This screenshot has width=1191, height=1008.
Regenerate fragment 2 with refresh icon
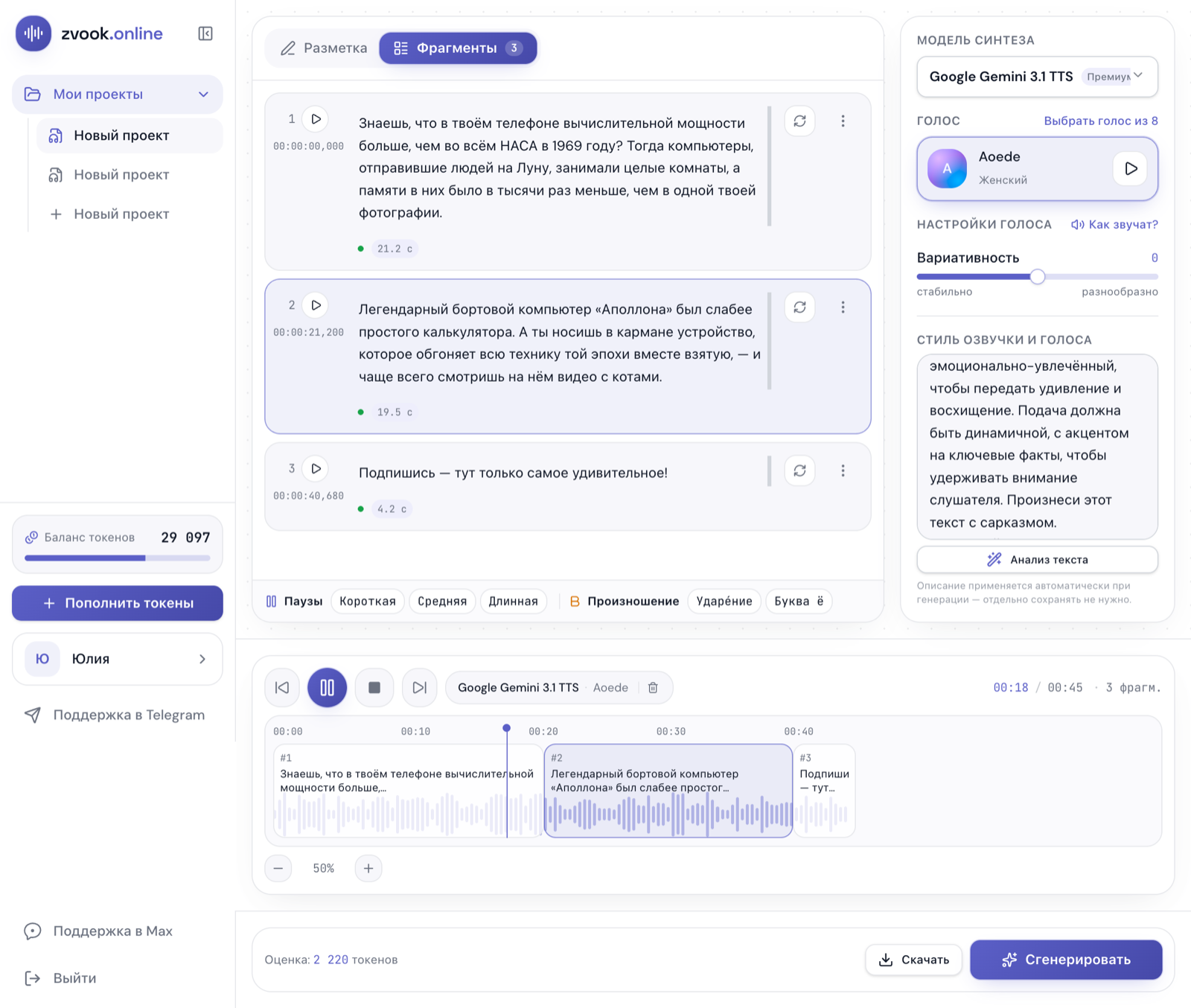pyautogui.click(x=799, y=307)
